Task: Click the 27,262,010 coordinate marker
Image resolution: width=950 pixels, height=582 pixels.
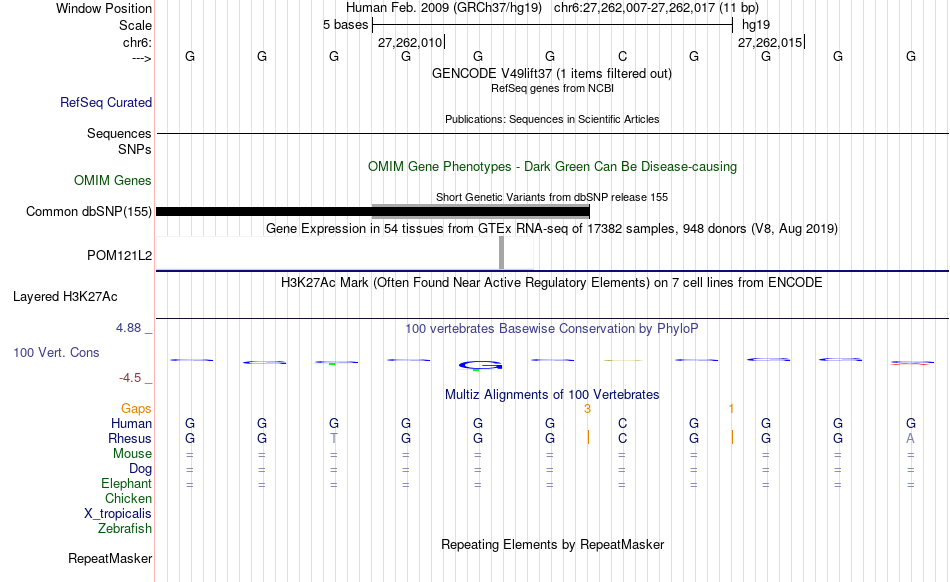Action: pyautogui.click(x=410, y=42)
